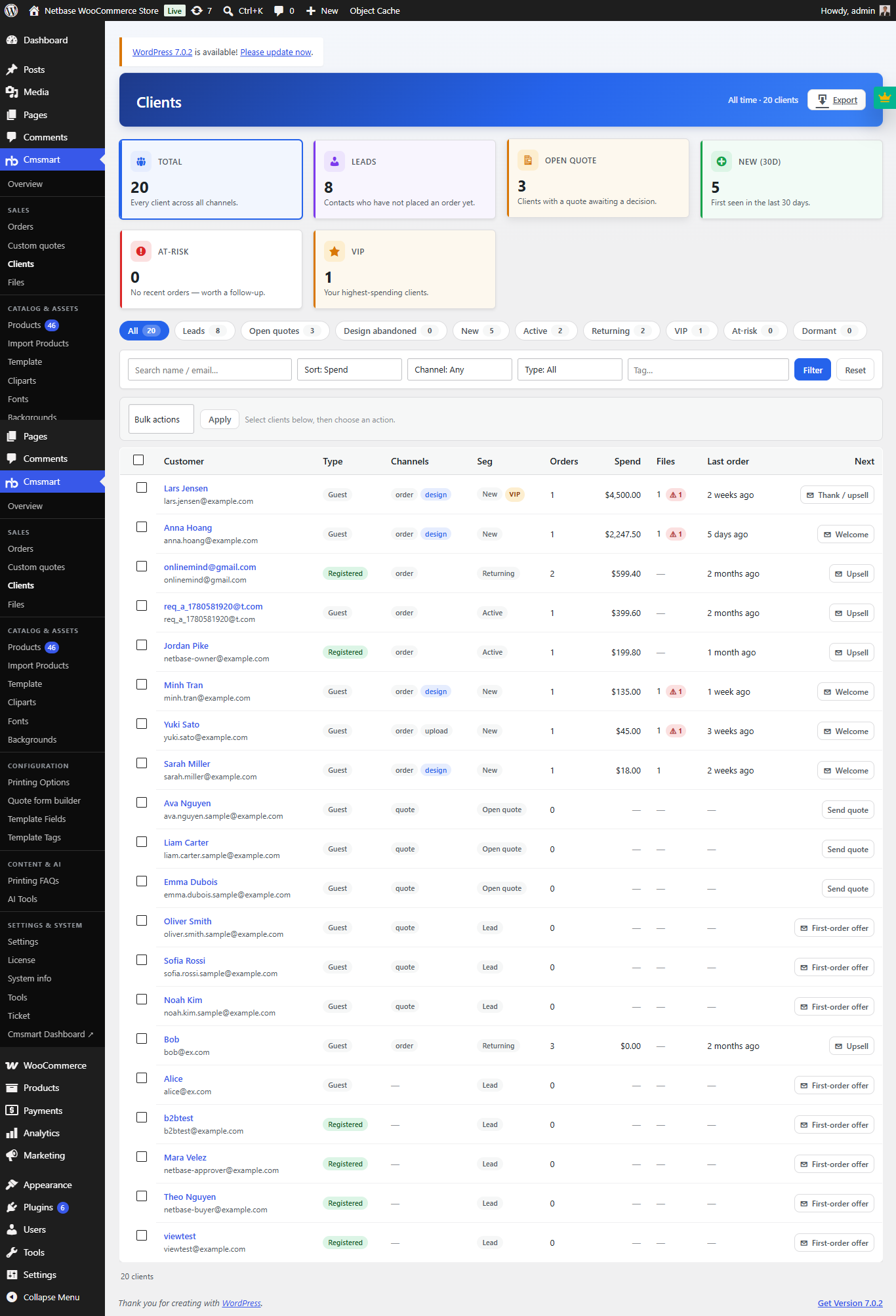Click the VIP star icon card

tap(335, 251)
